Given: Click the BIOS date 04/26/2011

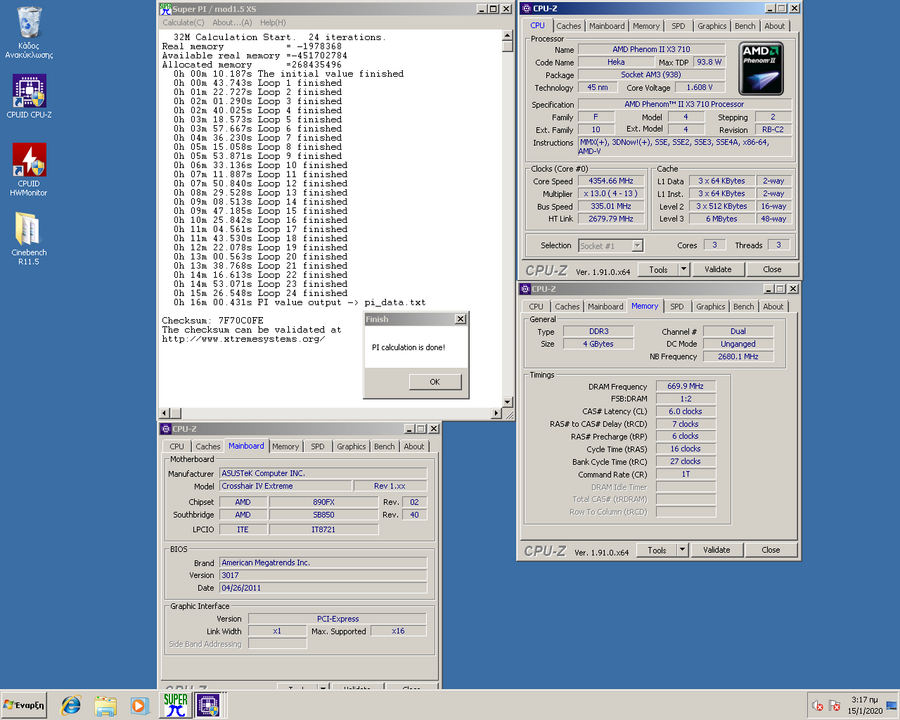Looking at the screenshot, I should (x=323, y=588).
